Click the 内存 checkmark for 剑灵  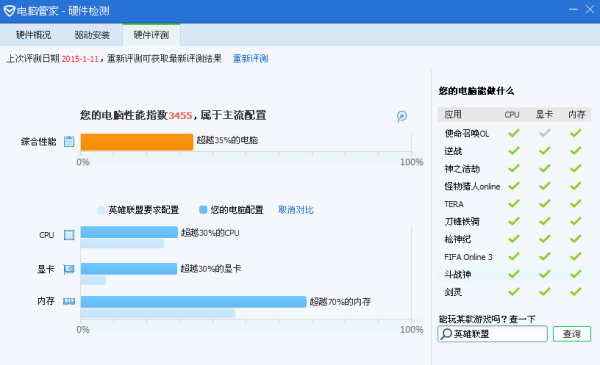click(x=575, y=292)
